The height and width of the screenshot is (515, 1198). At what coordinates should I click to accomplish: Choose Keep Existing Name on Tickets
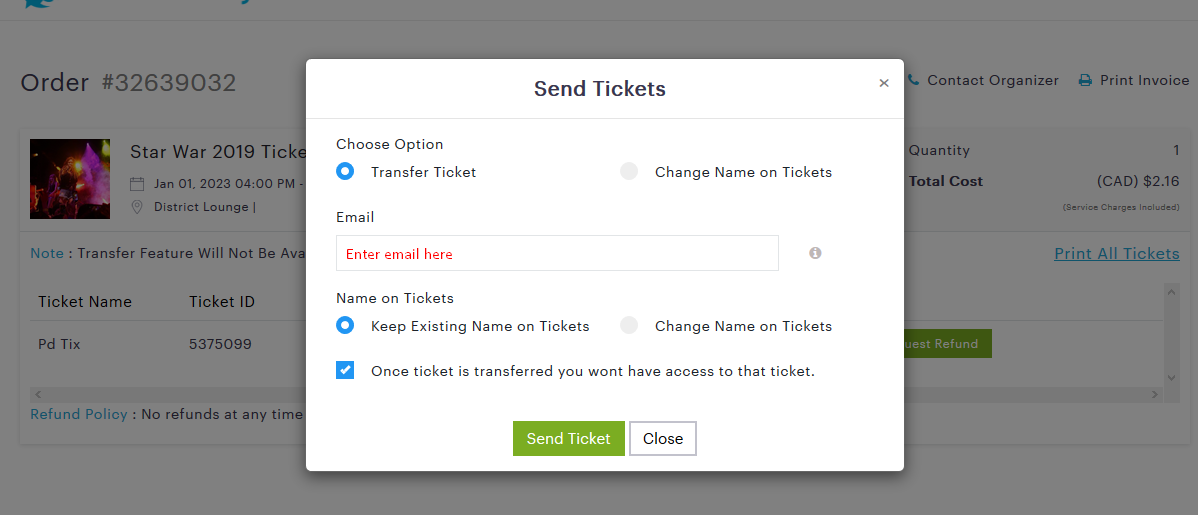pyautogui.click(x=345, y=326)
